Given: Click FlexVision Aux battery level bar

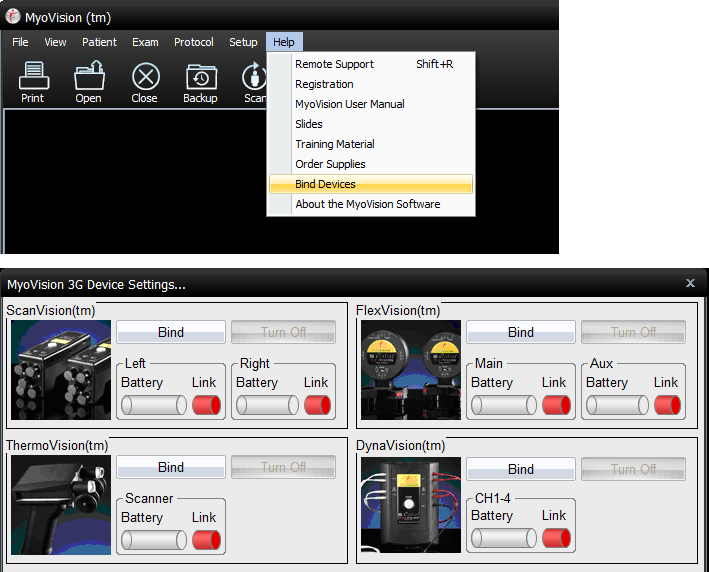Looking at the screenshot, I should [617, 405].
